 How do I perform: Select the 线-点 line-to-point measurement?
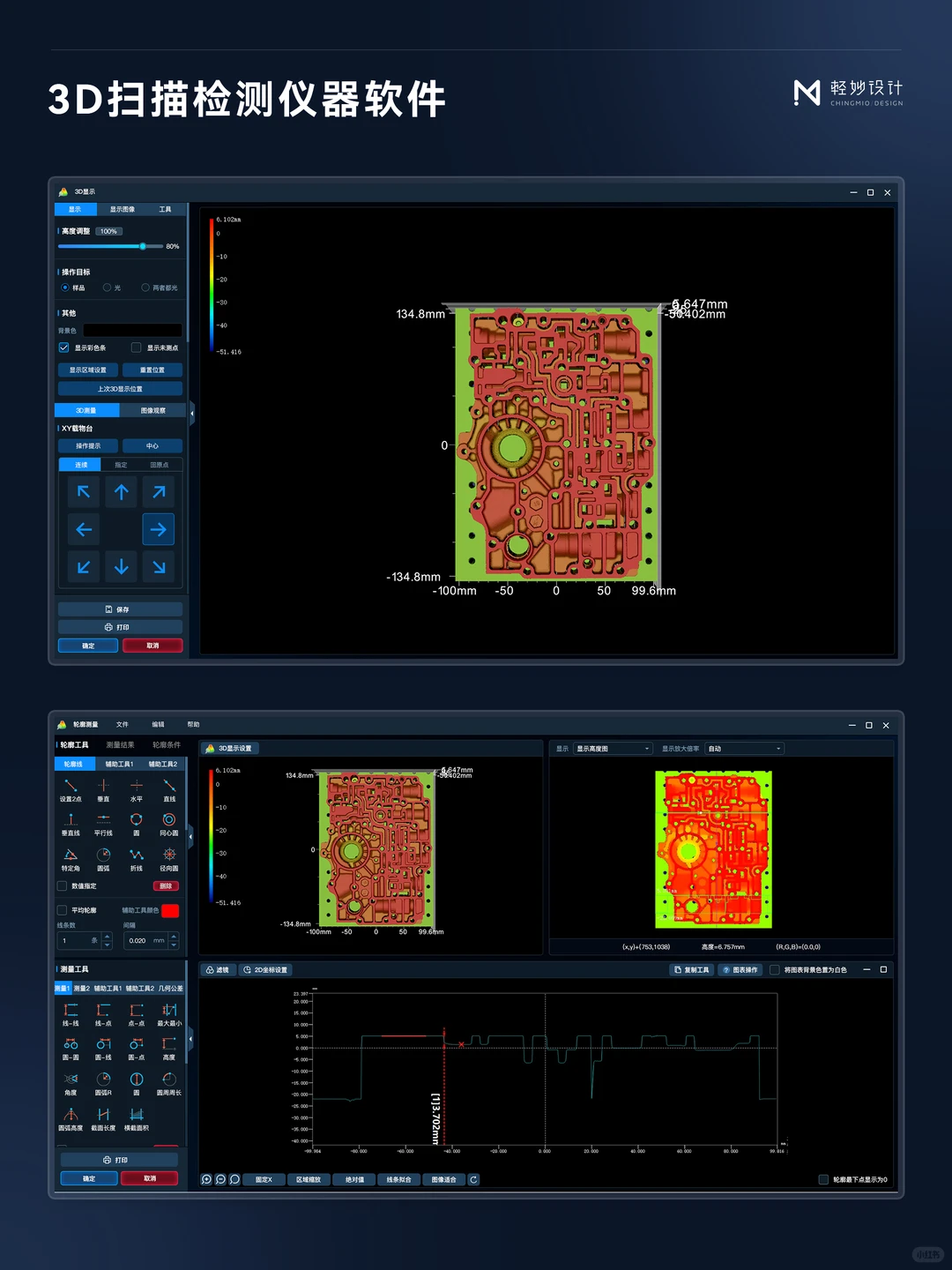coord(103,1014)
